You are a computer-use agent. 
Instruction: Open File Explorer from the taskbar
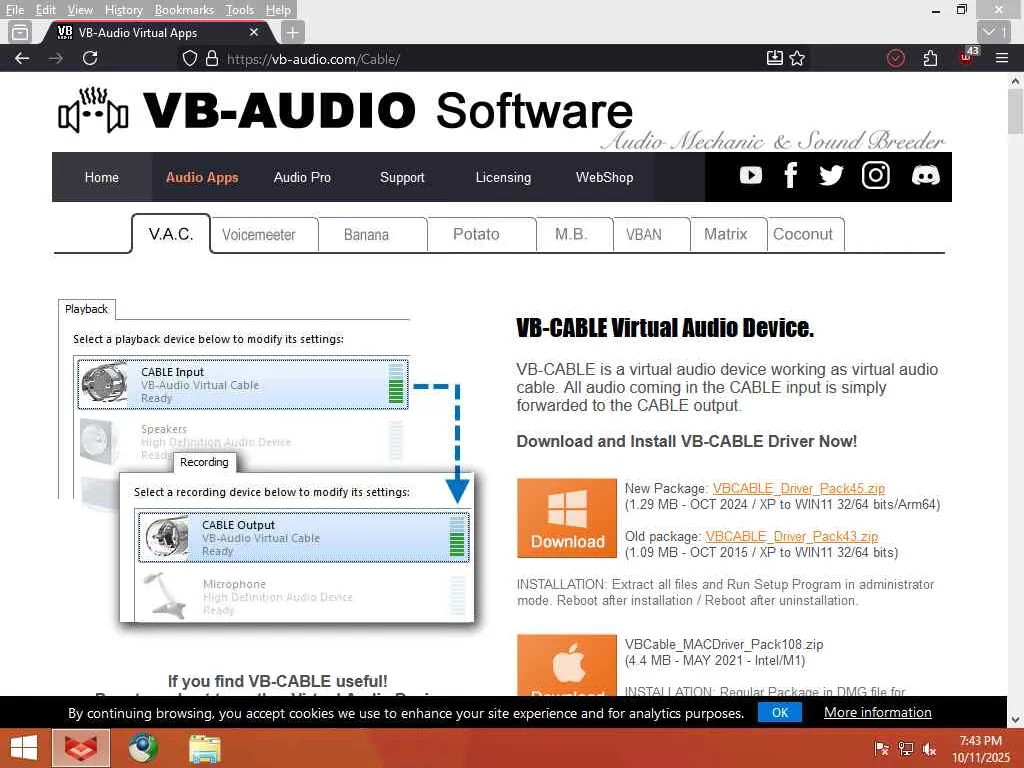pyautogui.click(x=204, y=748)
